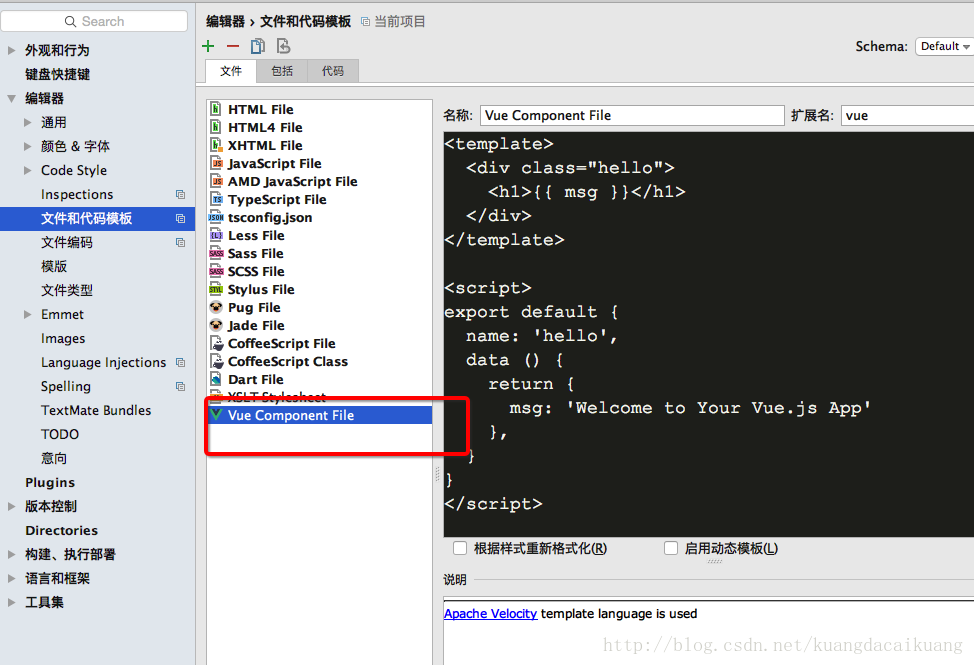The height and width of the screenshot is (665, 974).
Task: Click project-level icon next to Language Injections
Action: (x=180, y=362)
